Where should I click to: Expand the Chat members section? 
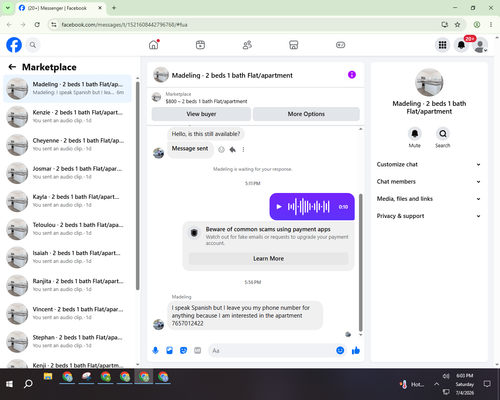429,182
